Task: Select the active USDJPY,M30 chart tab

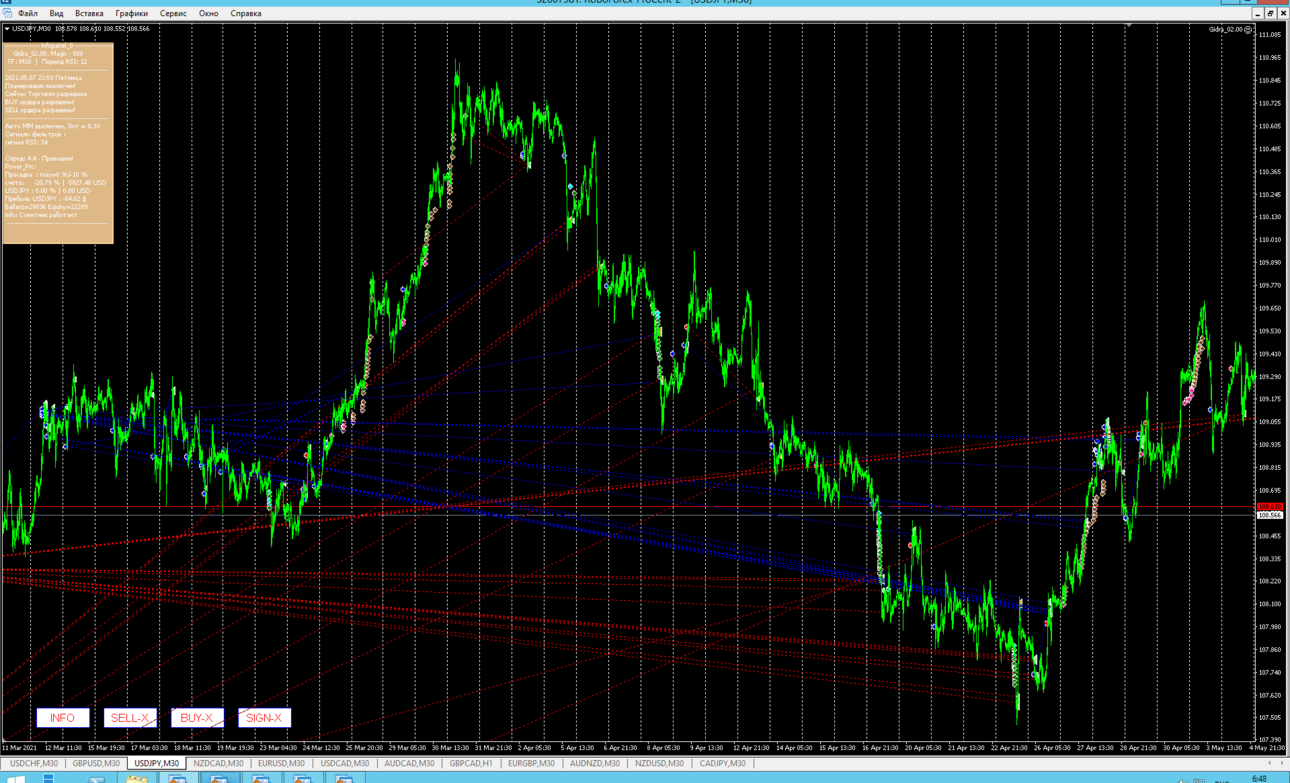Action: 157,763
